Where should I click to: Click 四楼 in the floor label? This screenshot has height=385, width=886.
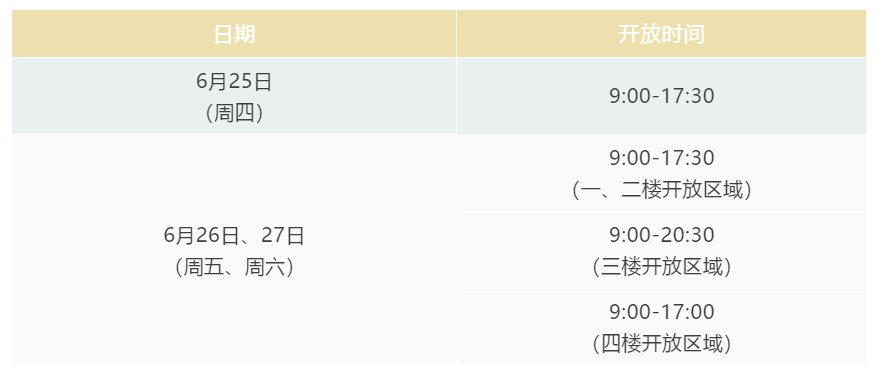pos(620,344)
